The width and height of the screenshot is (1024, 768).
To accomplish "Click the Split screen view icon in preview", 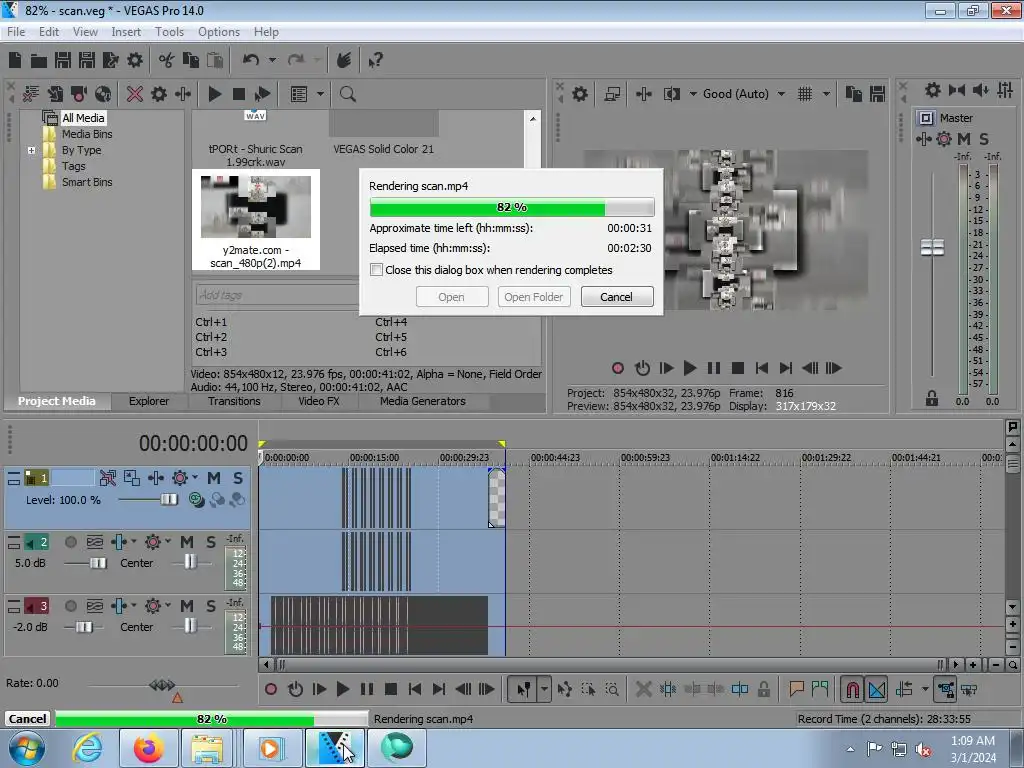I will coord(671,94).
